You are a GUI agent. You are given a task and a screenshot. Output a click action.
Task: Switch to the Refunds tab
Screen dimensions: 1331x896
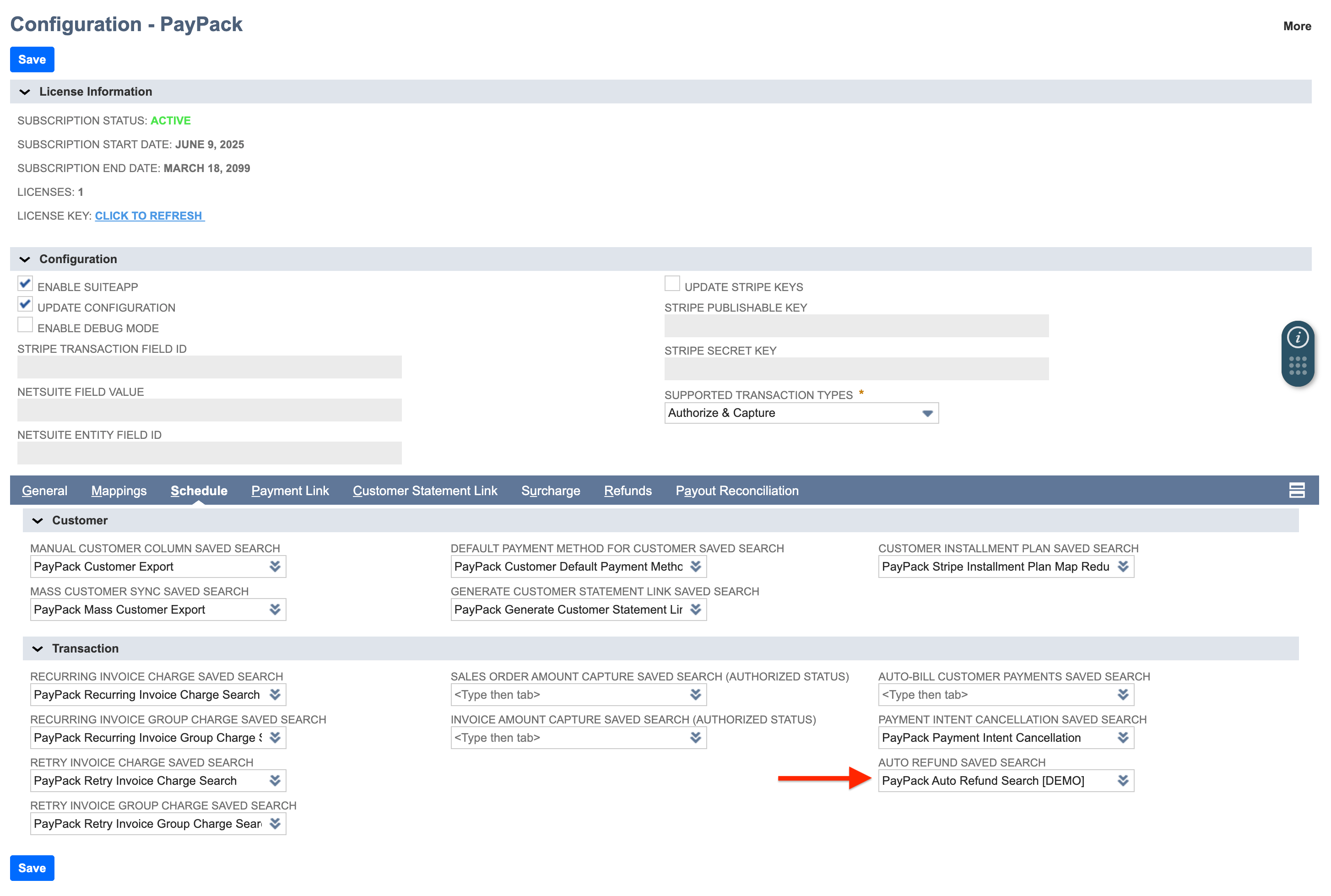click(628, 491)
